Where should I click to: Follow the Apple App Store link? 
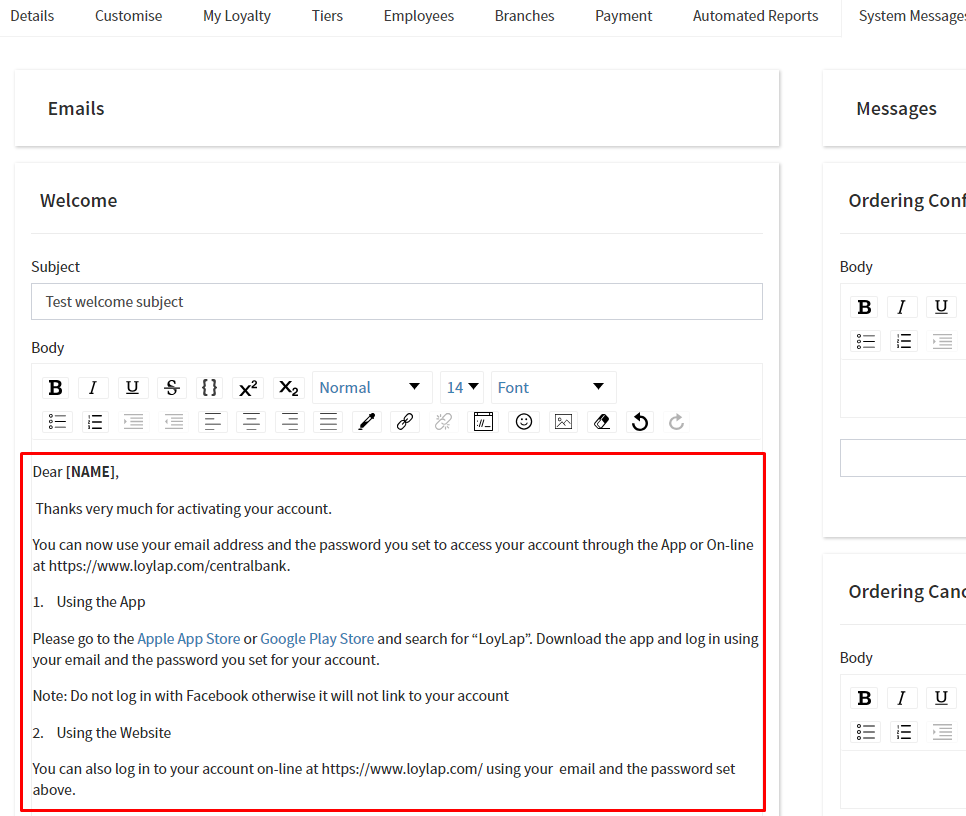coord(189,639)
